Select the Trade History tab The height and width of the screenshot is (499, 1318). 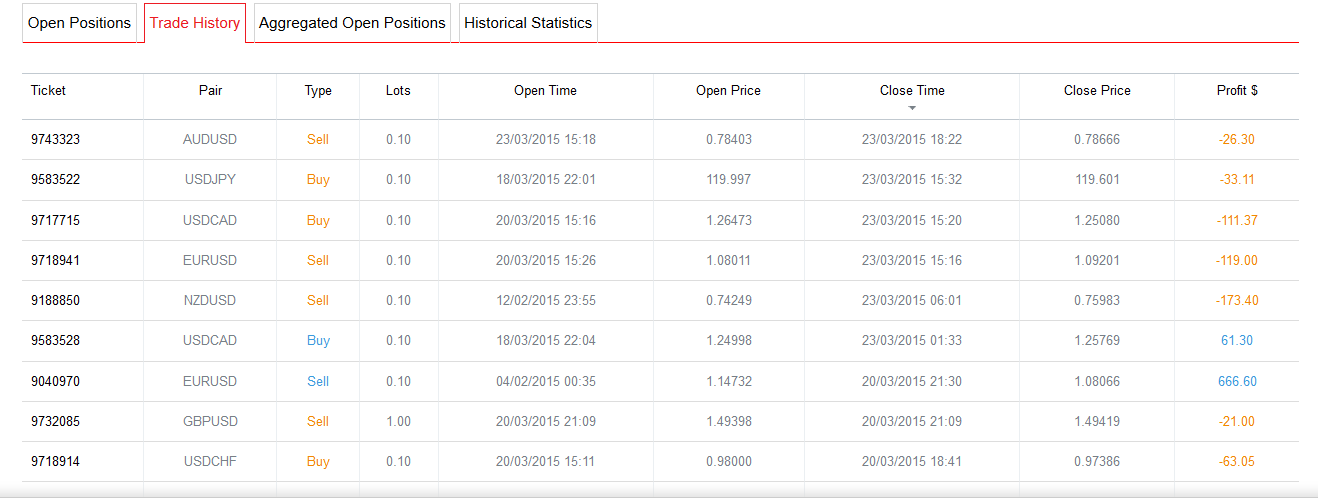195,23
